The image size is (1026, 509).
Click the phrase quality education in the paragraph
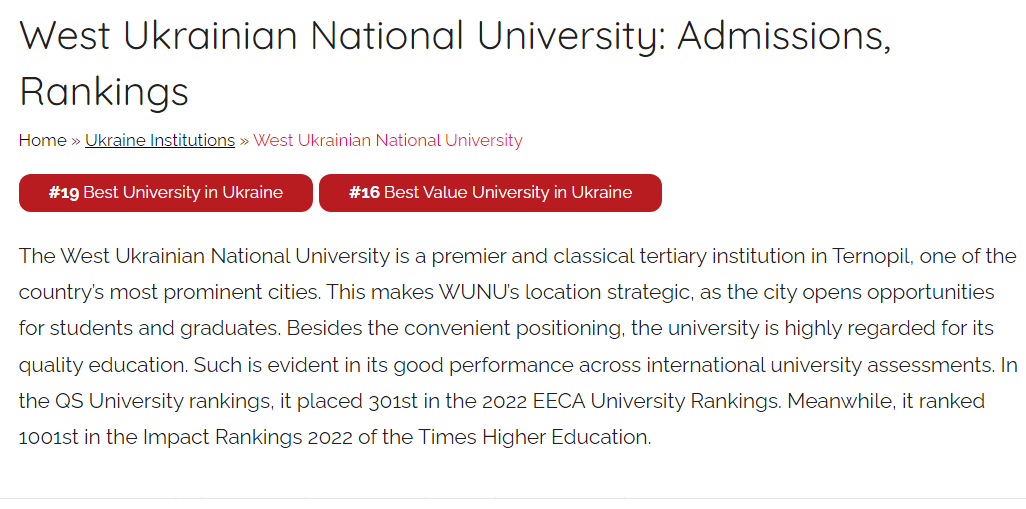[x=103, y=364]
